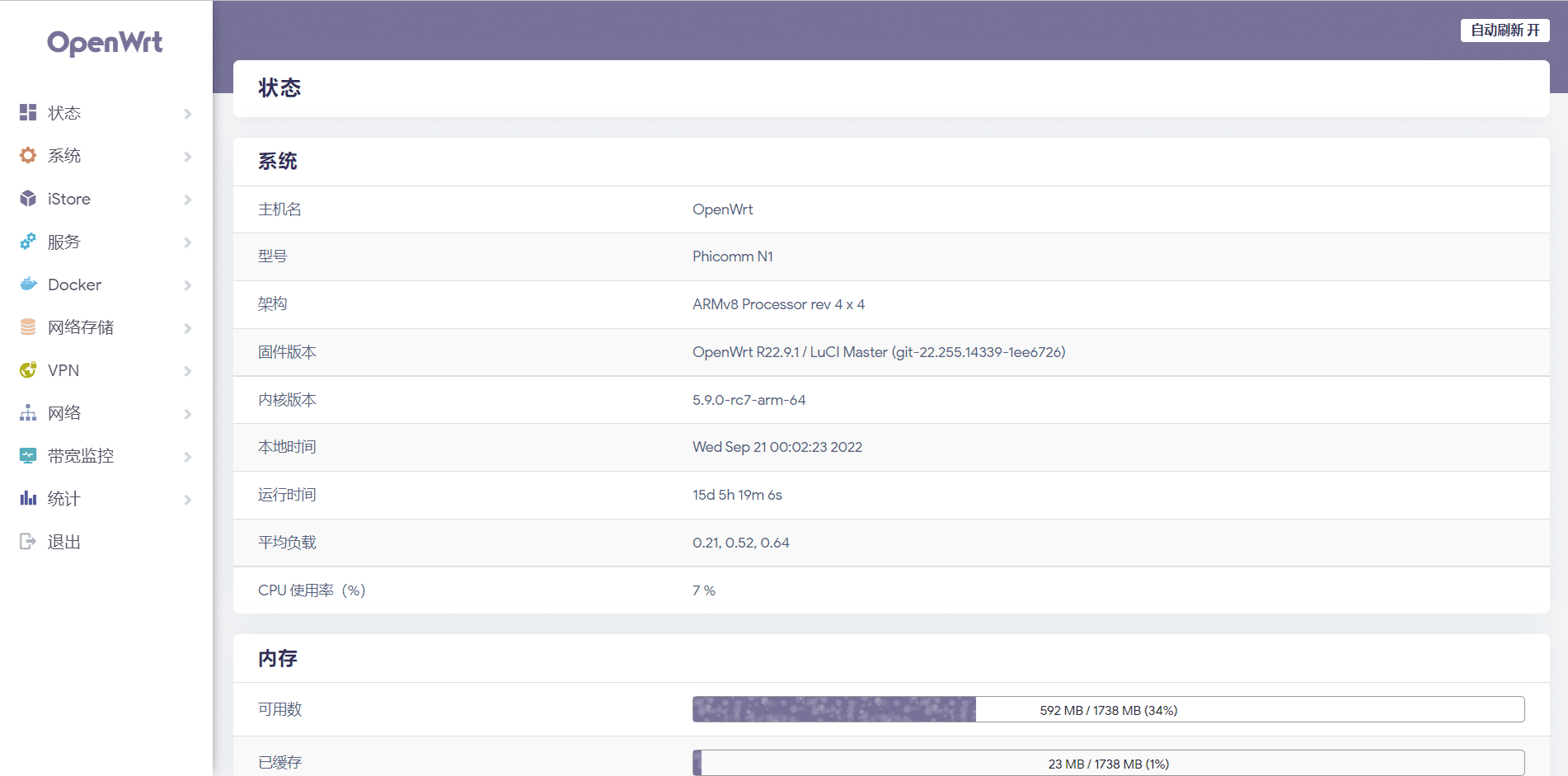Viewport: 1568px width, 776px height.
Task: Click the 可用数 memory usage bar
Action: (x=1108, y=710)
